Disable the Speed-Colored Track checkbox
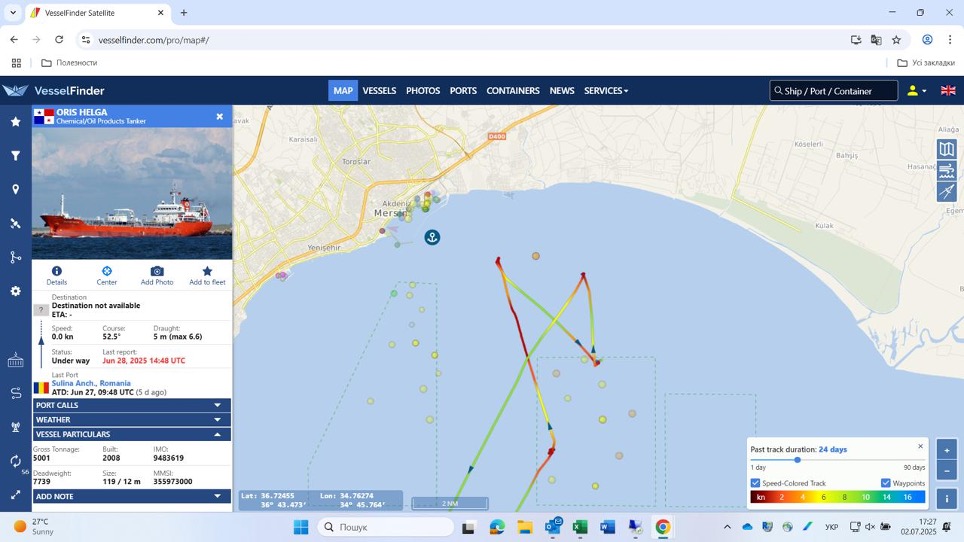 pos(755,483)
